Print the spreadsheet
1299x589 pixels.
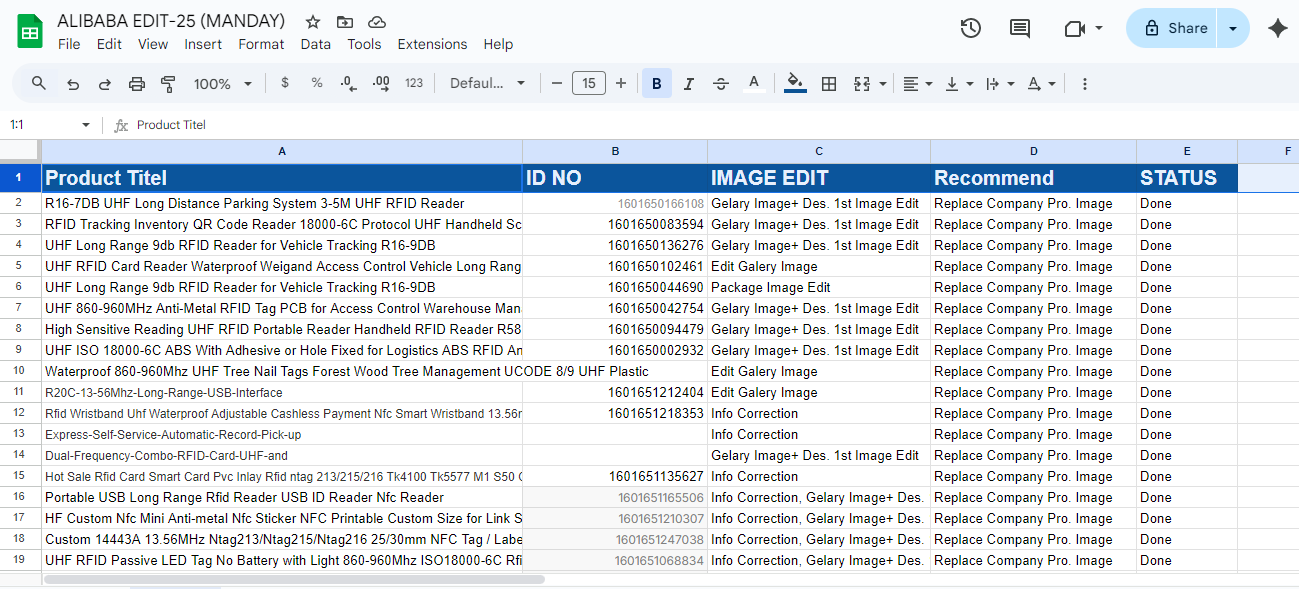(x=137, y=84)
